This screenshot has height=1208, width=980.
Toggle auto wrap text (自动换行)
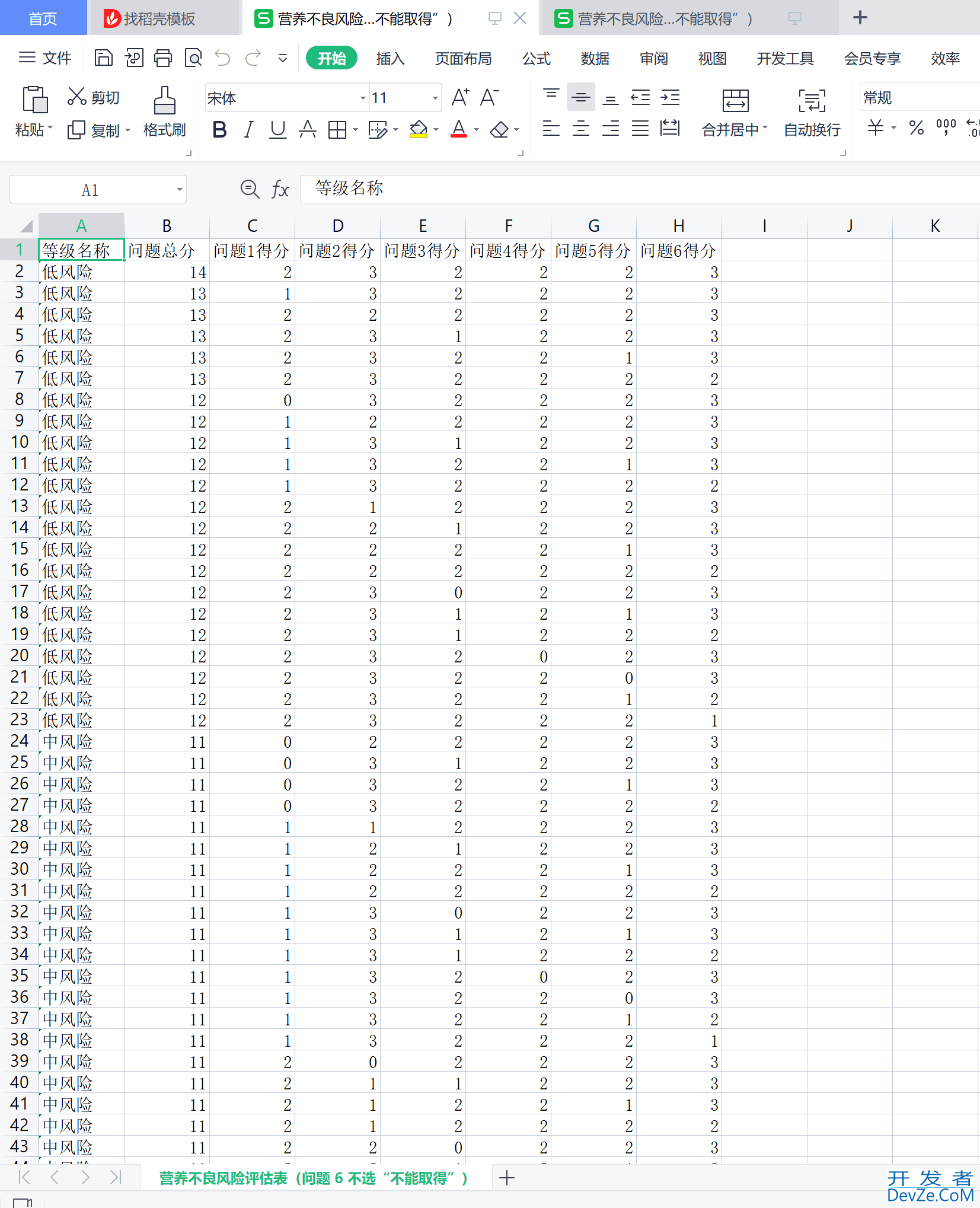click(812, 112)
